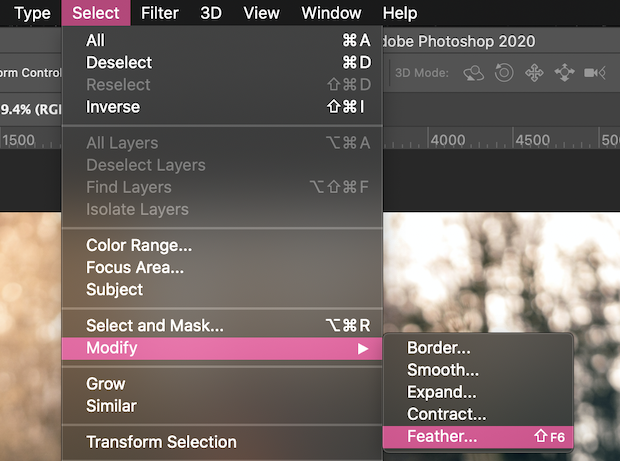This screenshot has width=620, height=461.
Task: Open the Filter menu
Action: [x=160, y=13]
